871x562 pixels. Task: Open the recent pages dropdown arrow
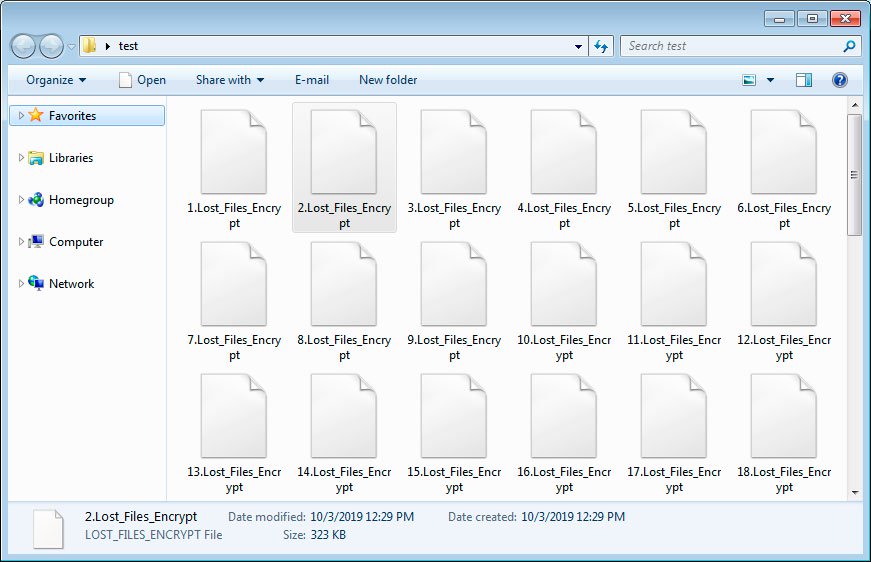(x=72, y=47)
